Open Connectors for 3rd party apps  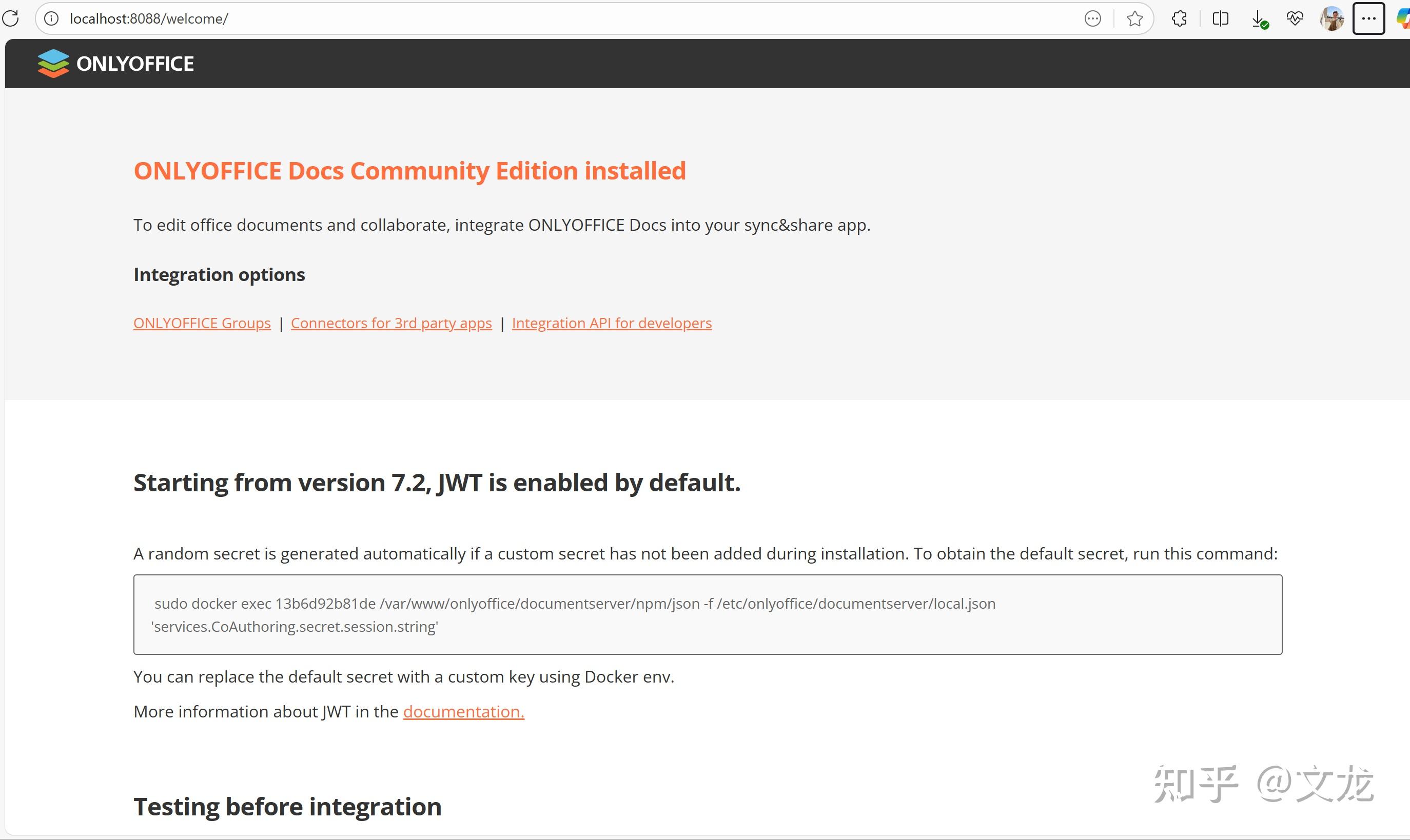390,323
